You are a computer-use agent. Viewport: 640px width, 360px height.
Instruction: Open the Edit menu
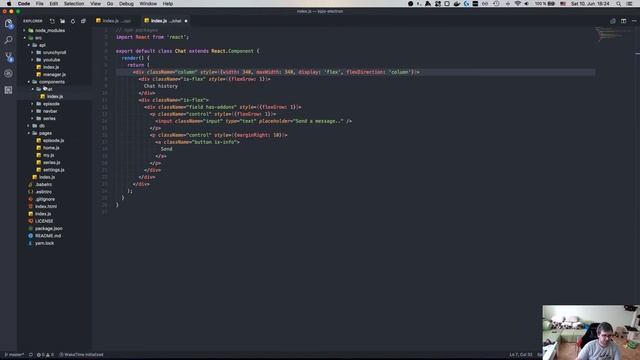coord(54,4)
